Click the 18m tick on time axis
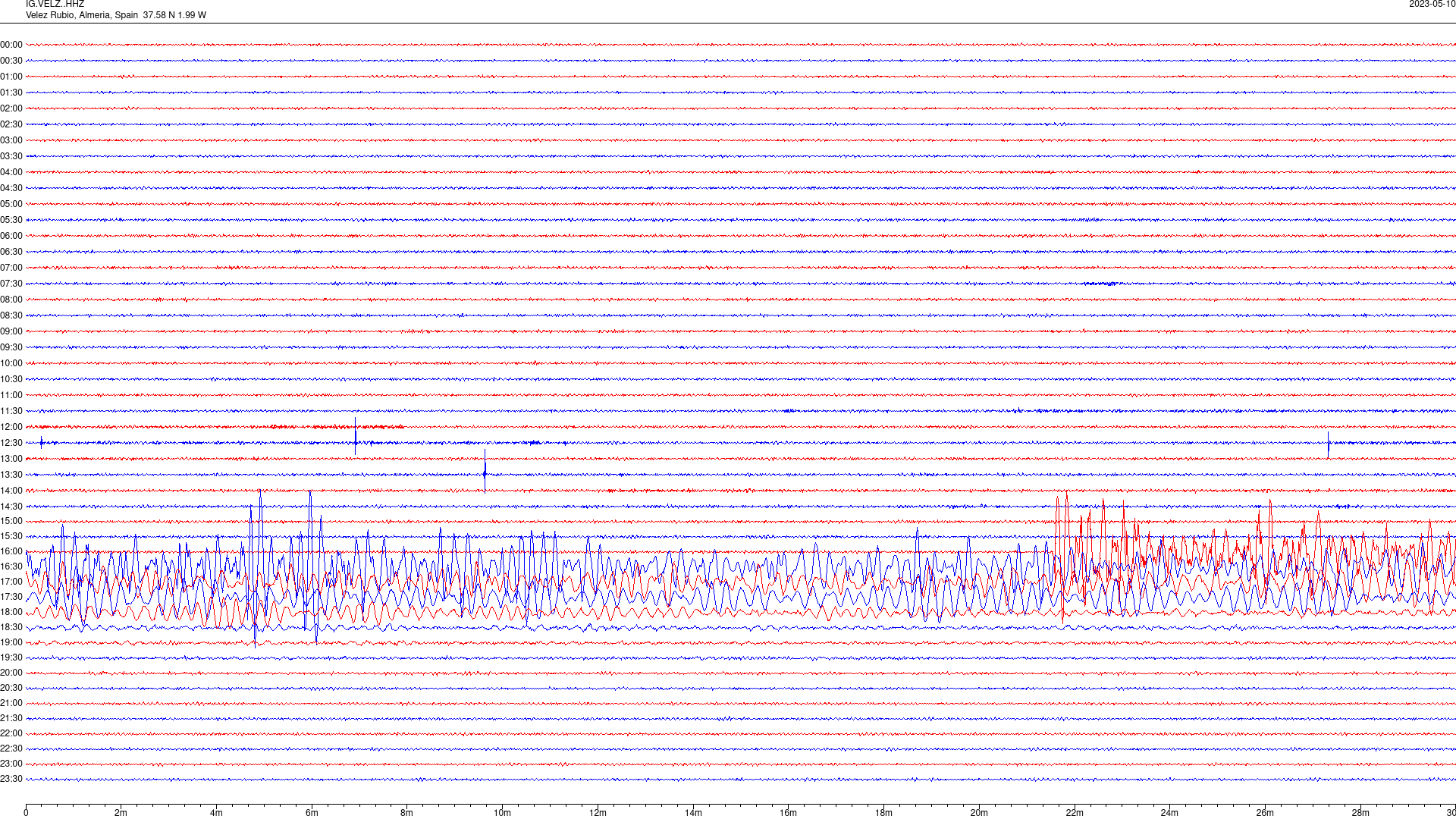Image resolution: width=1456 pixels, height=819 pixels. (883, 813)
